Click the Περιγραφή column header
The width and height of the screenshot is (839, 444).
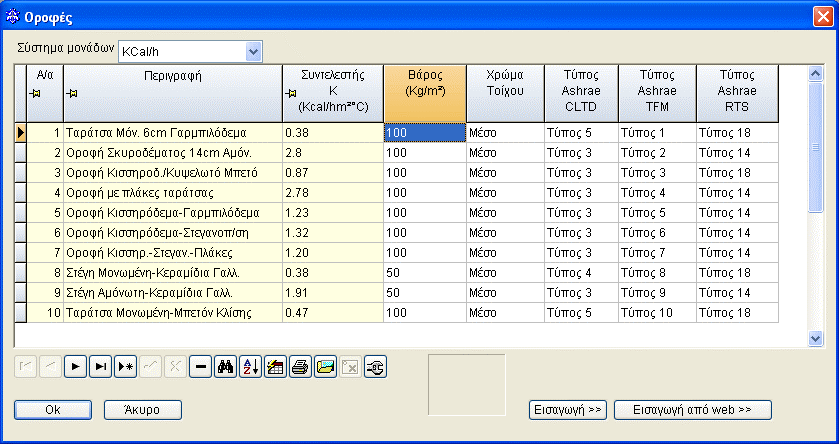173,94
